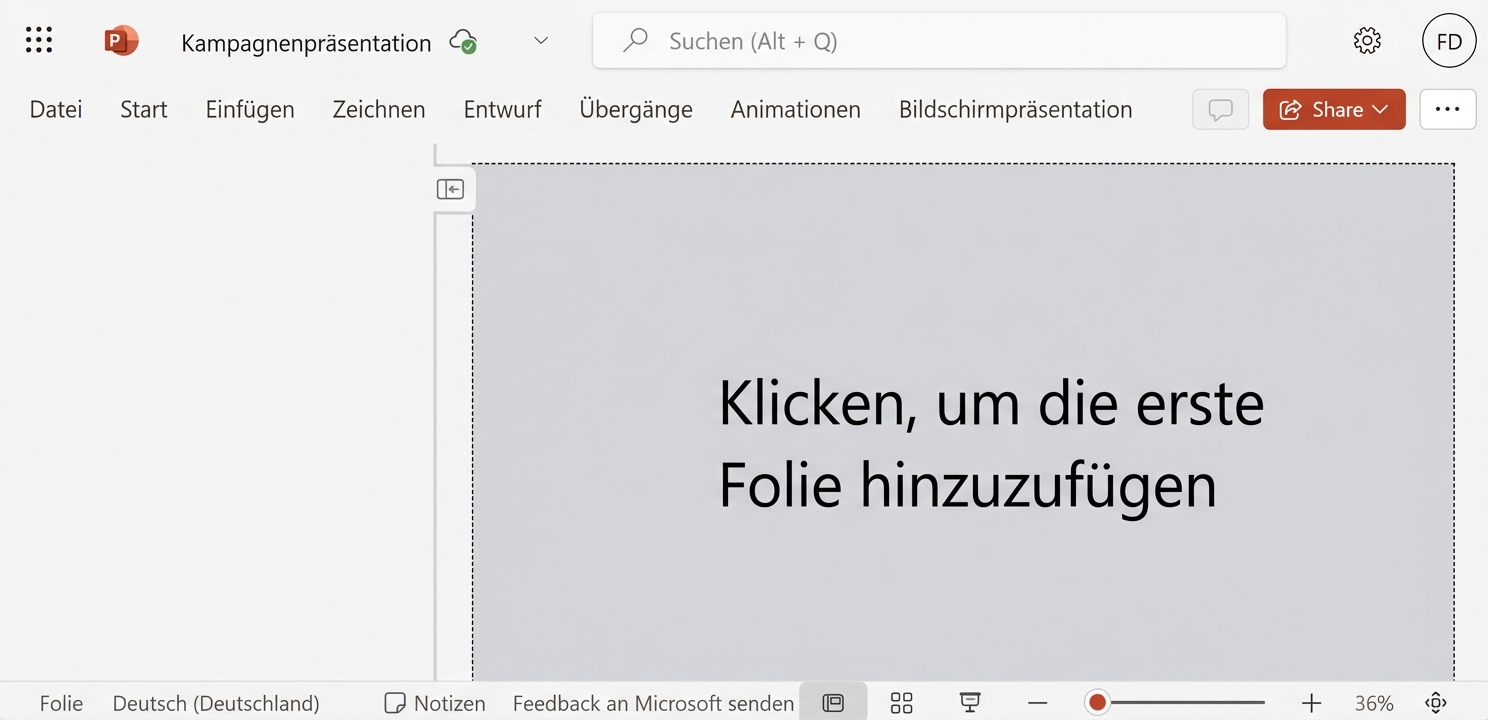Open more options with the ellipsis
The width and height of the screenshot is (1488, 720).
coord(1447,109)
